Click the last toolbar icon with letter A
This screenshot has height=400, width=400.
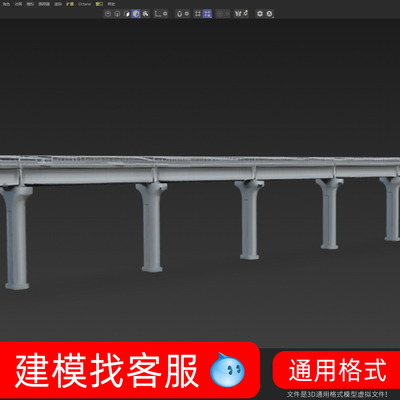pos(269,14)
